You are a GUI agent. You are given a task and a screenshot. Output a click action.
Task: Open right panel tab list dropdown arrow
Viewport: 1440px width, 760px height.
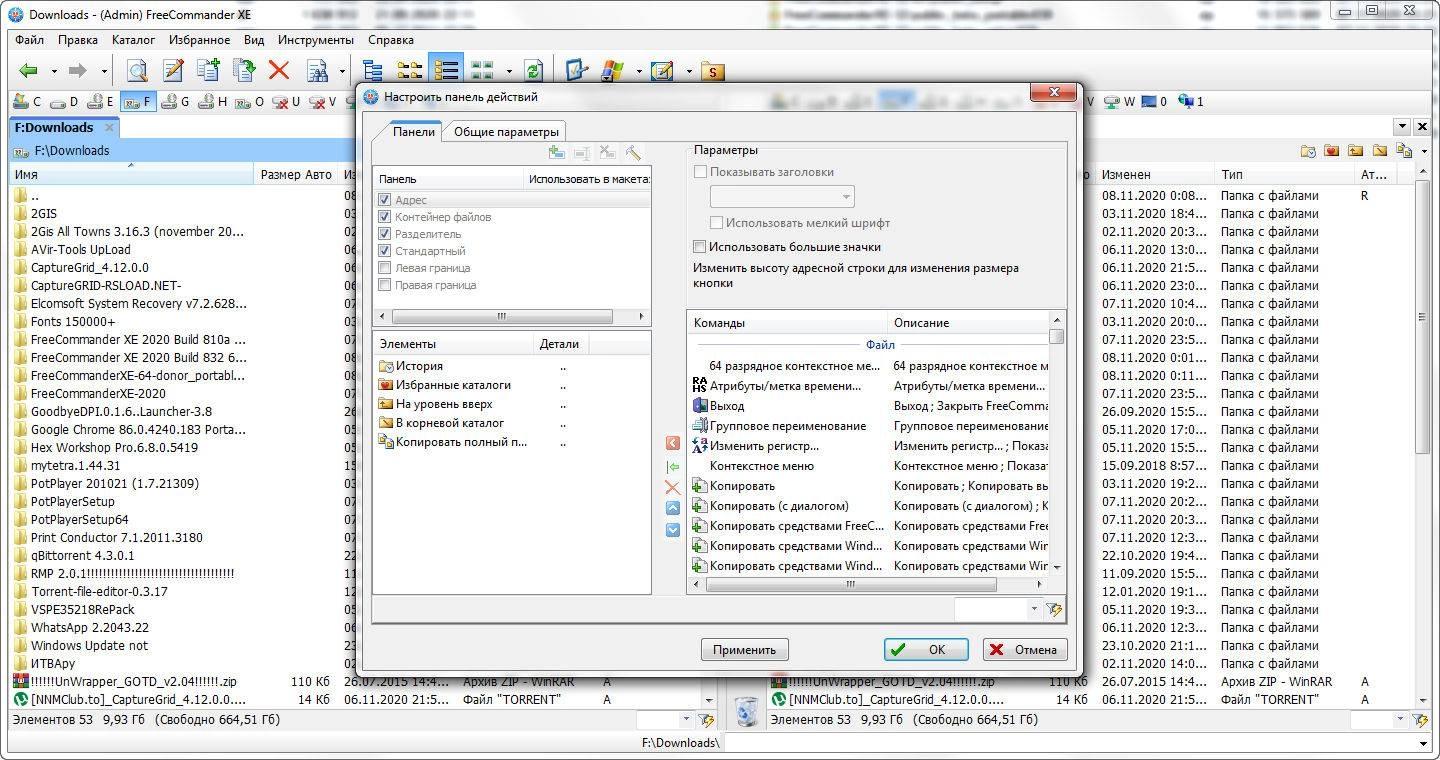click(x=1403, y=127)
